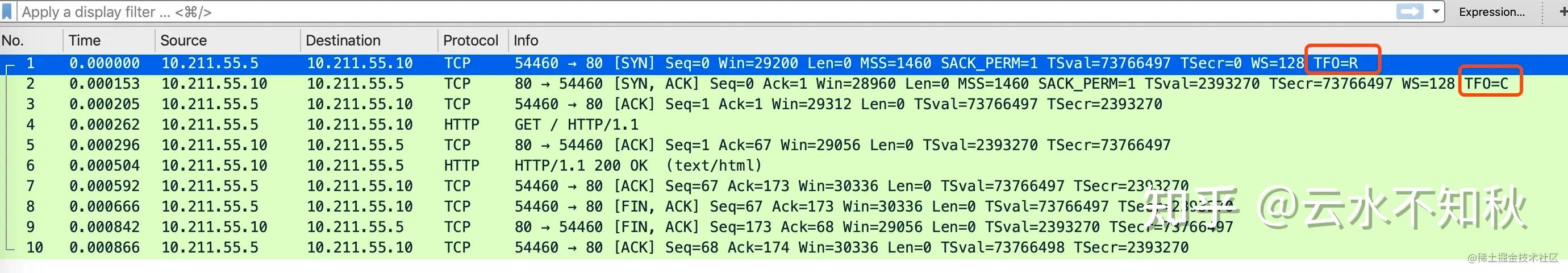Click the display filter bookmark icon
Viewport: 1568px width, 273px height.
tap(7, 11)
